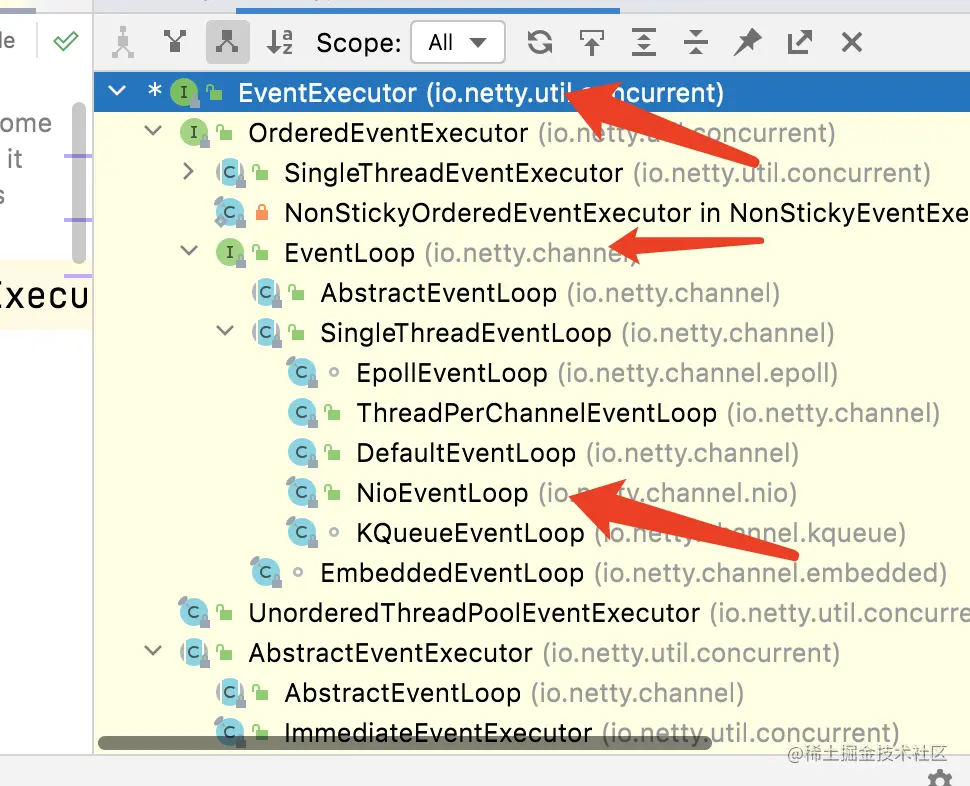Select UnorderedThreadPoolEventExecutor row
The image size is (970, 786).
coord(532,613)
